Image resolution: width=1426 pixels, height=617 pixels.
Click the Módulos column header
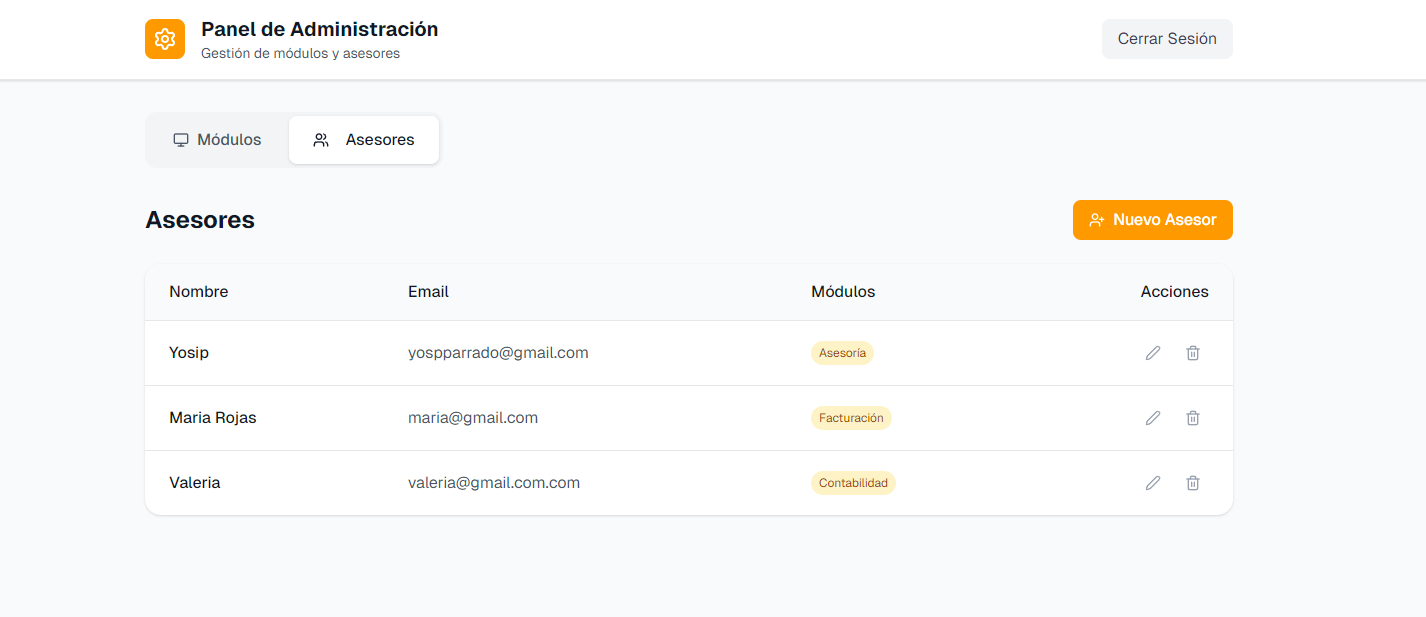(x=843, y=292)
